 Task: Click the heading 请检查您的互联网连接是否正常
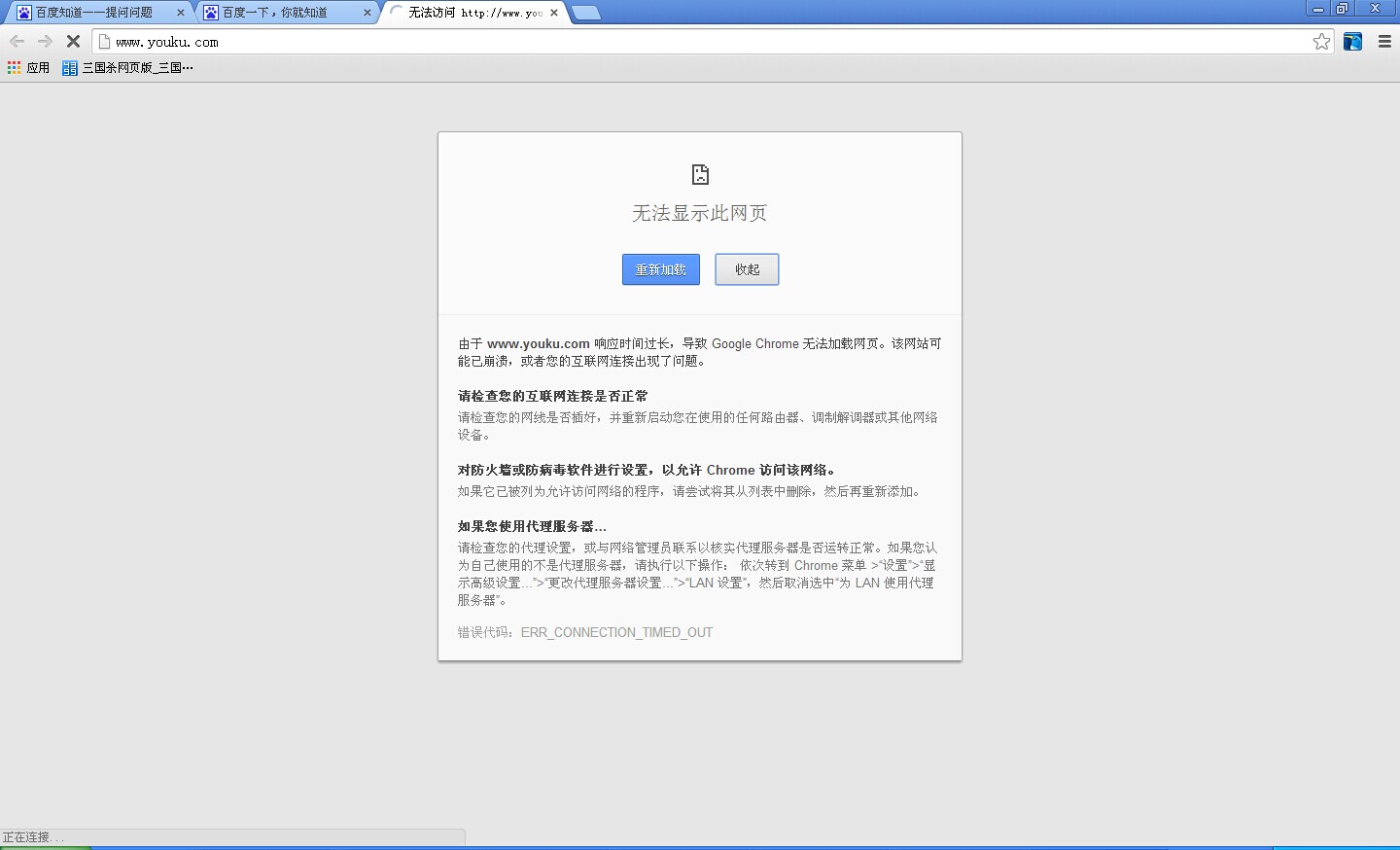point(553,396)
